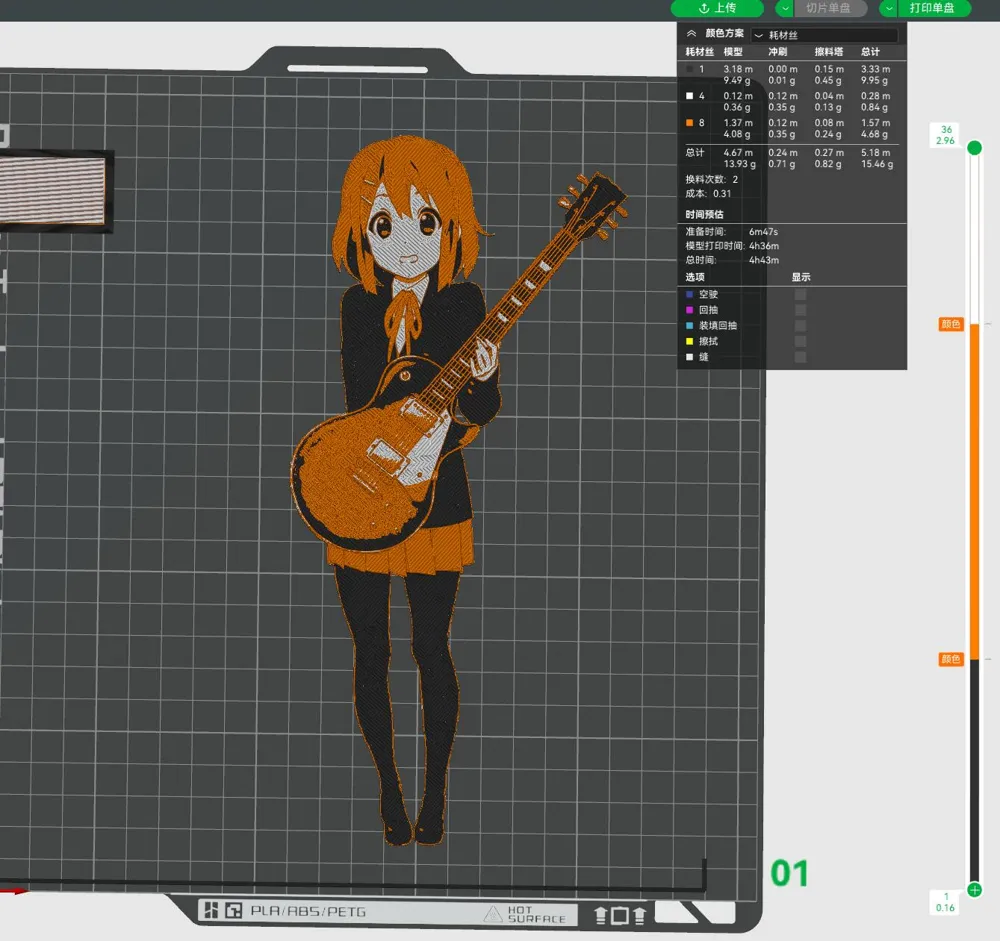
Task: Collapse the 颜色方案 panel with double chevron
Action: point(691,33)
